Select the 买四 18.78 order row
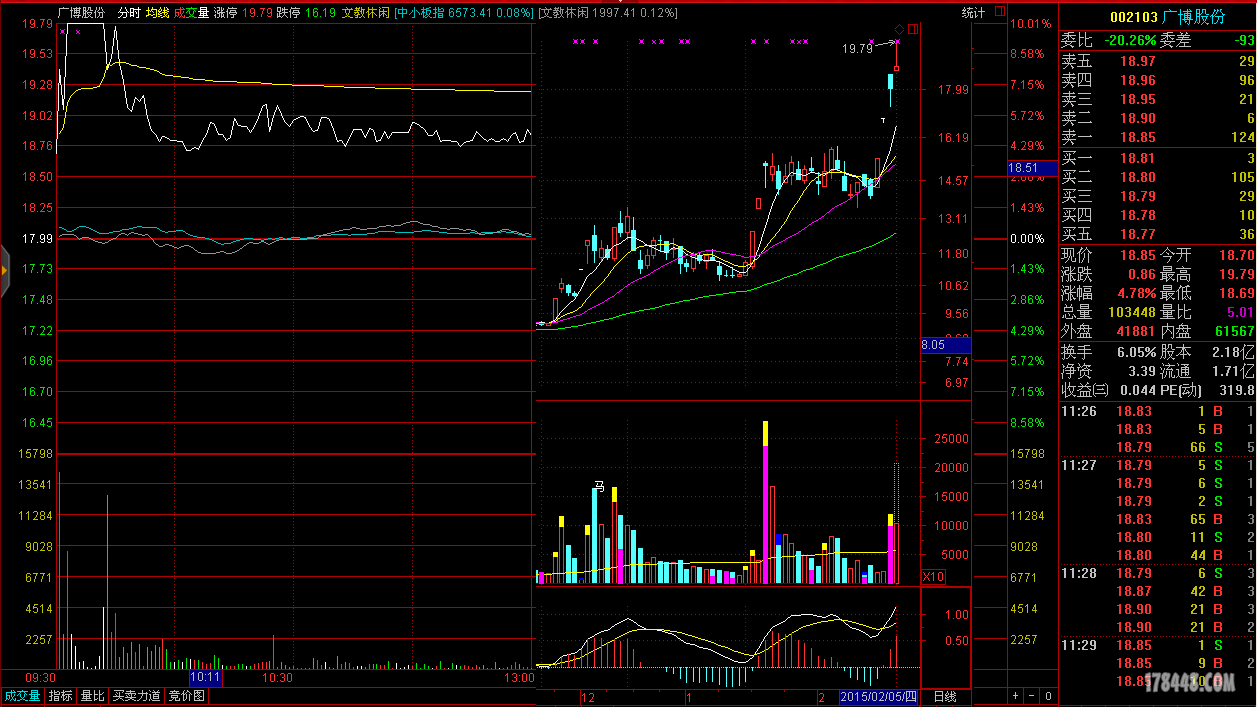Viewport: 1257px width, 707px height. pyautogui.click(x=1158, y=216)
